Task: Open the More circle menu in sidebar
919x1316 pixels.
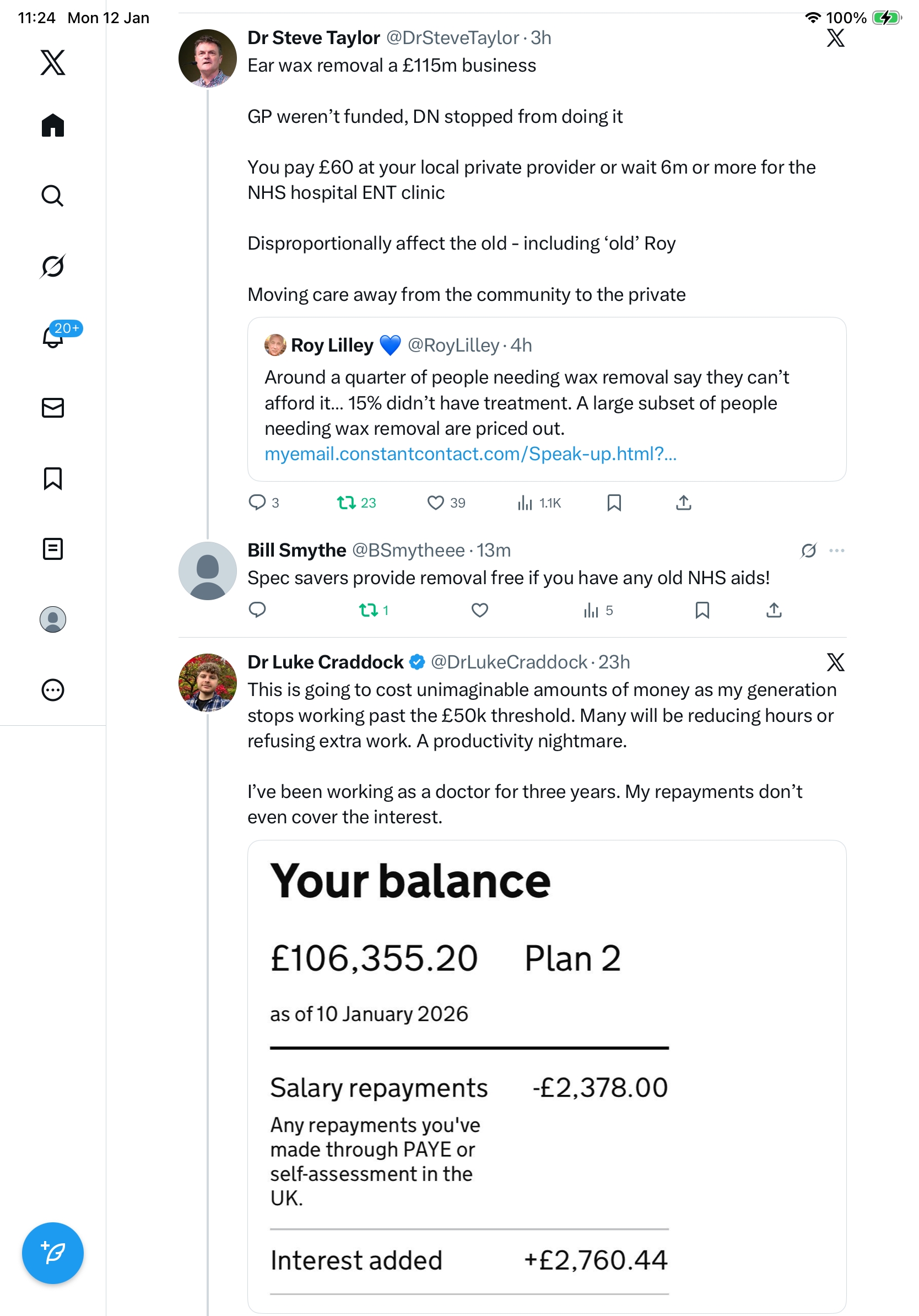Action: [x=53, y=689]
